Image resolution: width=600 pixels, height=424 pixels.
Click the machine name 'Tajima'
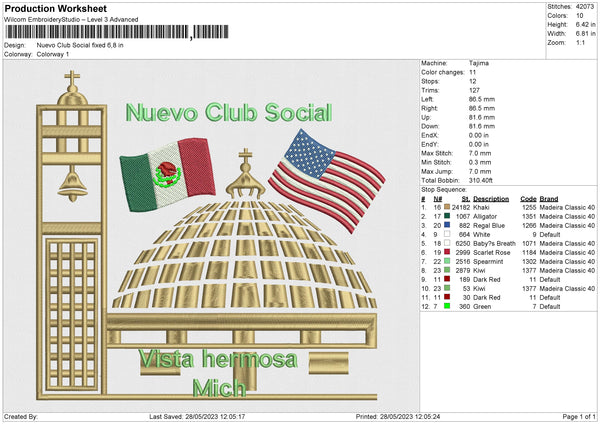479,63
